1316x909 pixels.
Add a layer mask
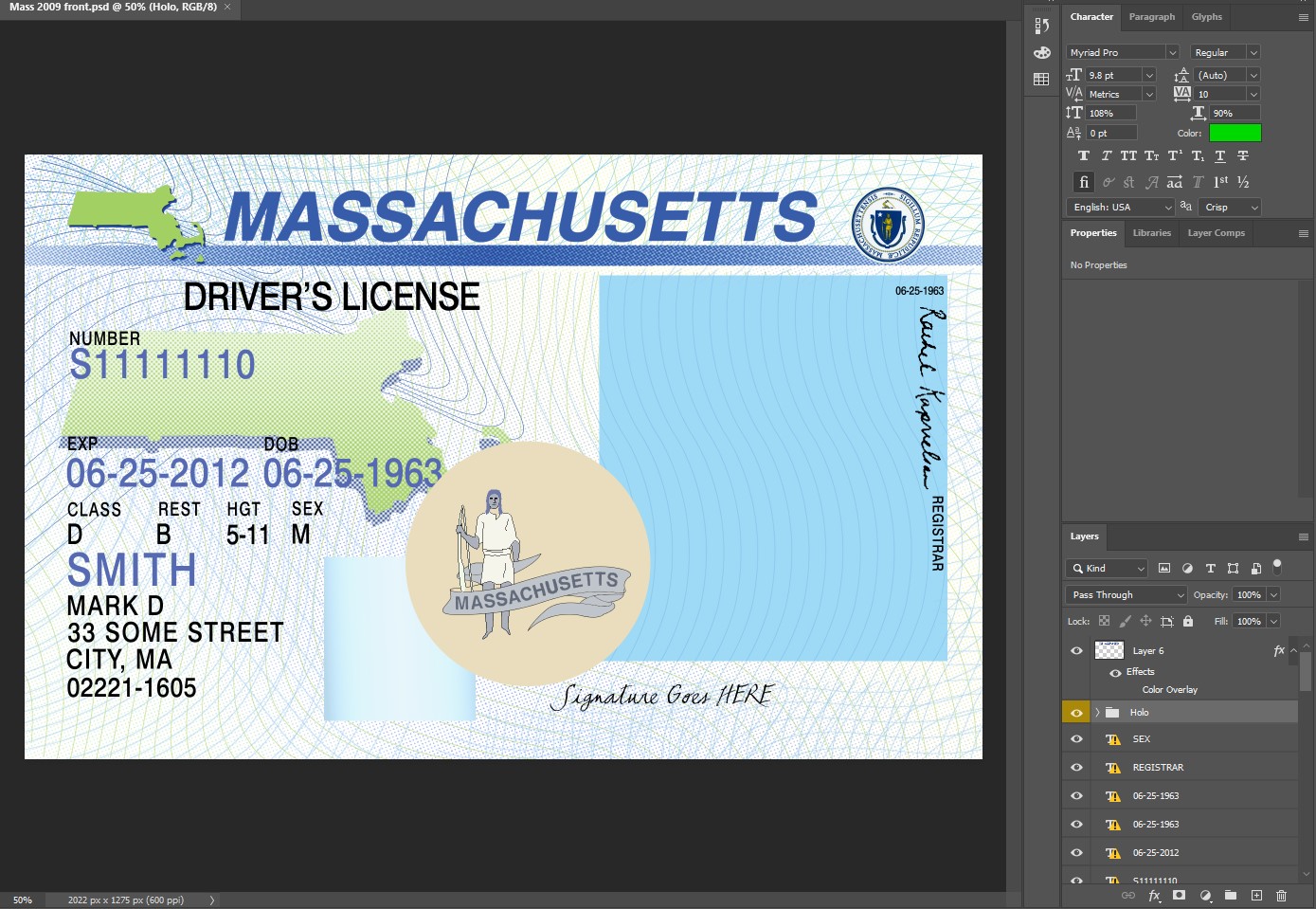(1179, 895)
